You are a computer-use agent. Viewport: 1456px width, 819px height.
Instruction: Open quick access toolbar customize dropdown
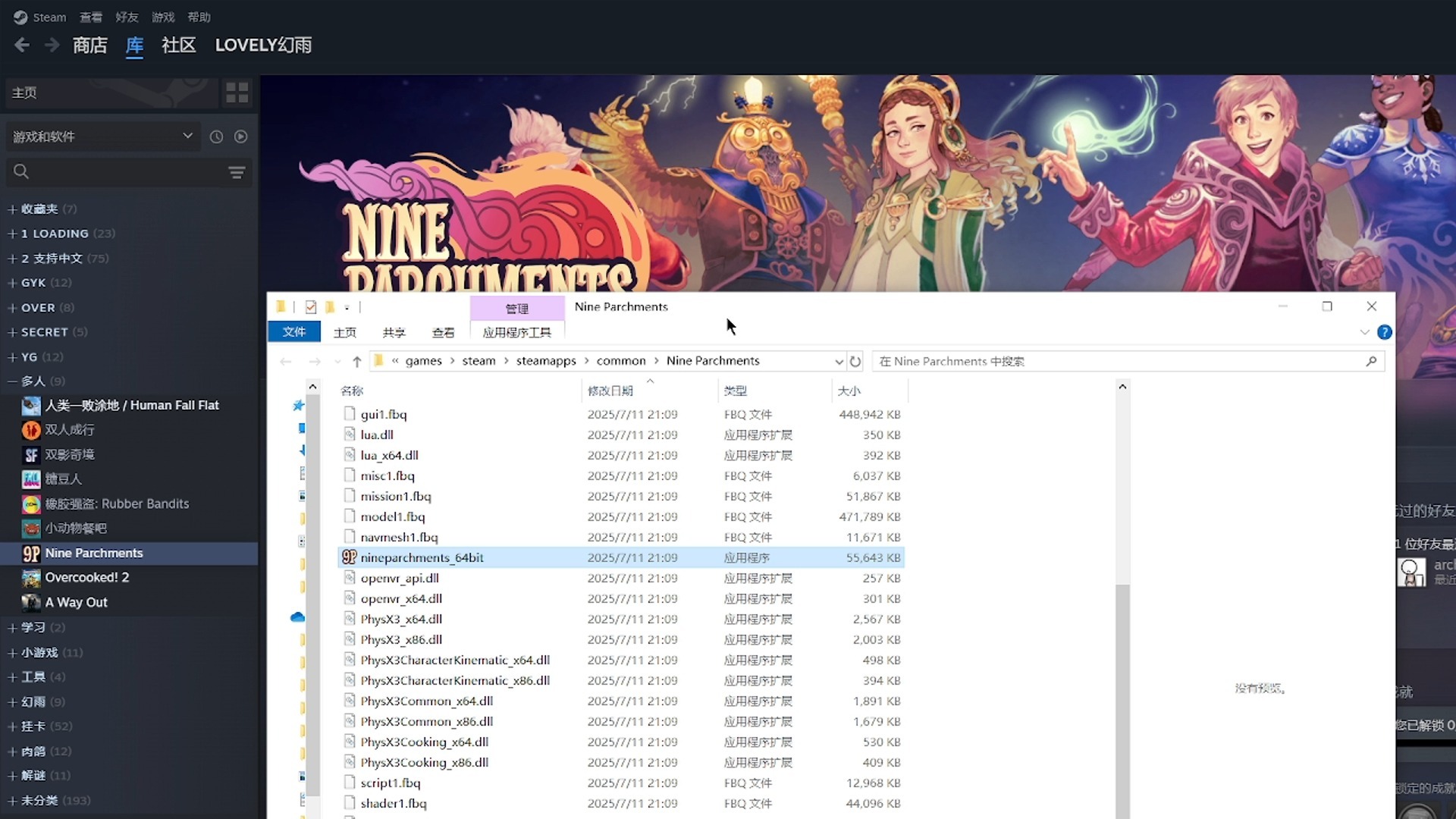click(x=347, y=307)
